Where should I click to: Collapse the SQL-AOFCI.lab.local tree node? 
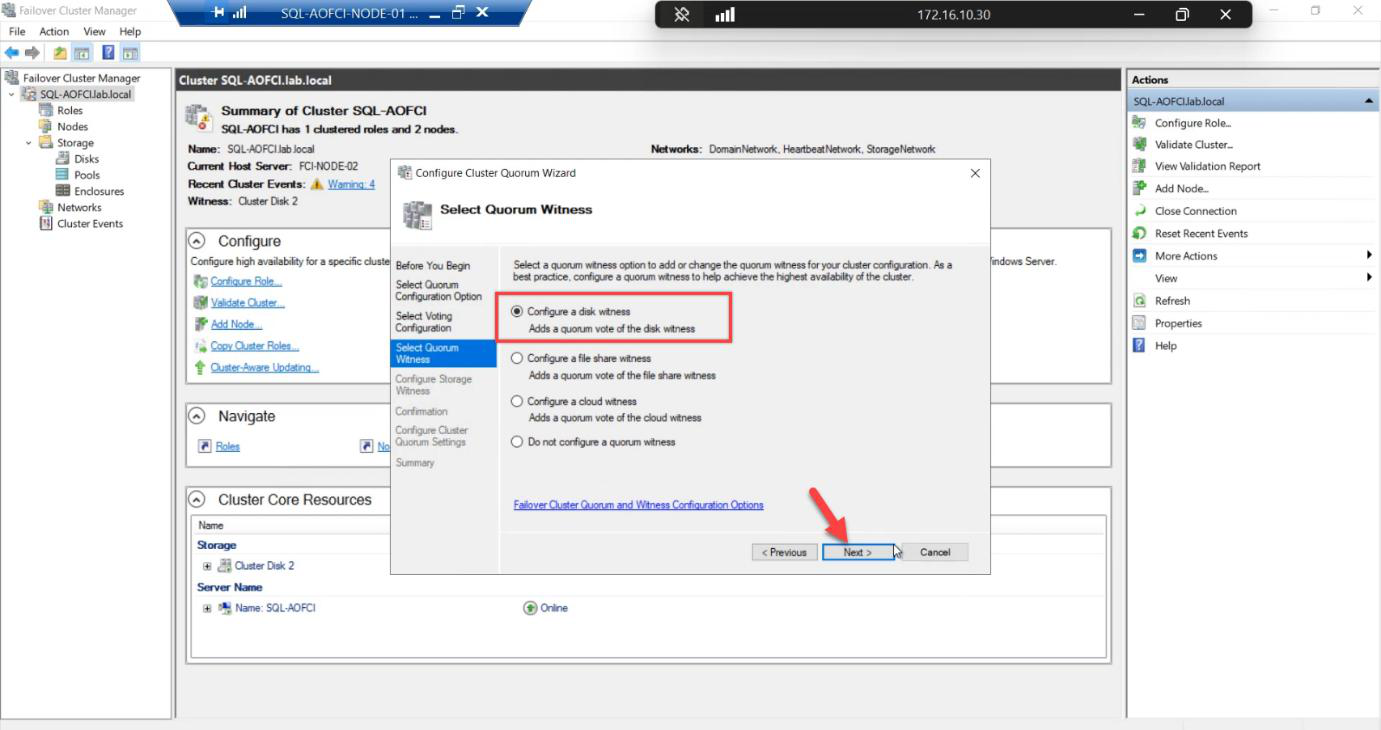click(11, 95)
